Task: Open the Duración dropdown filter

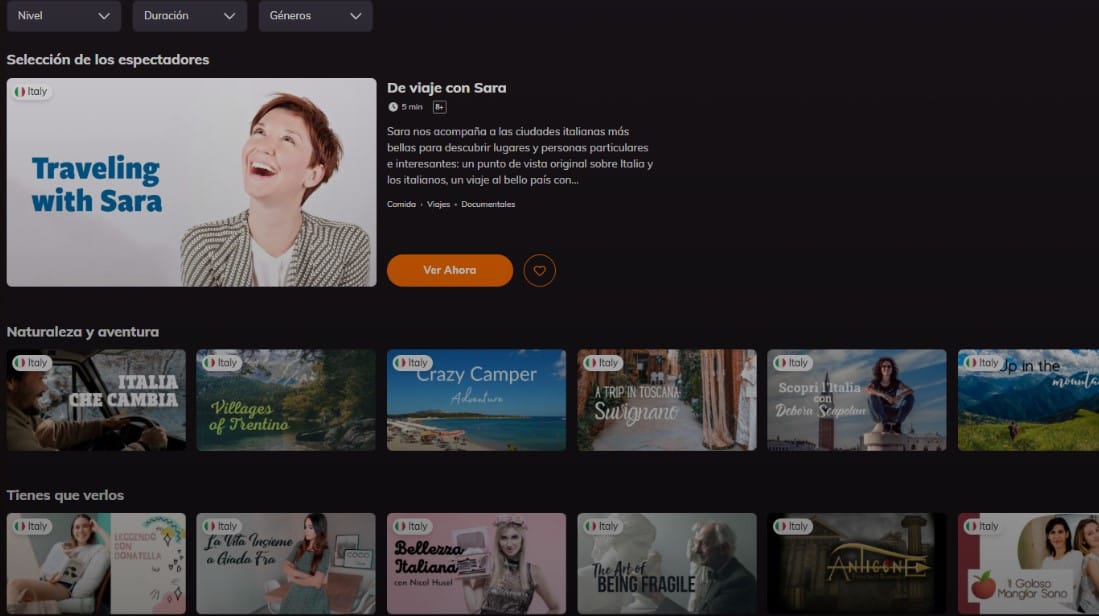Action: [x=189, y=16]
